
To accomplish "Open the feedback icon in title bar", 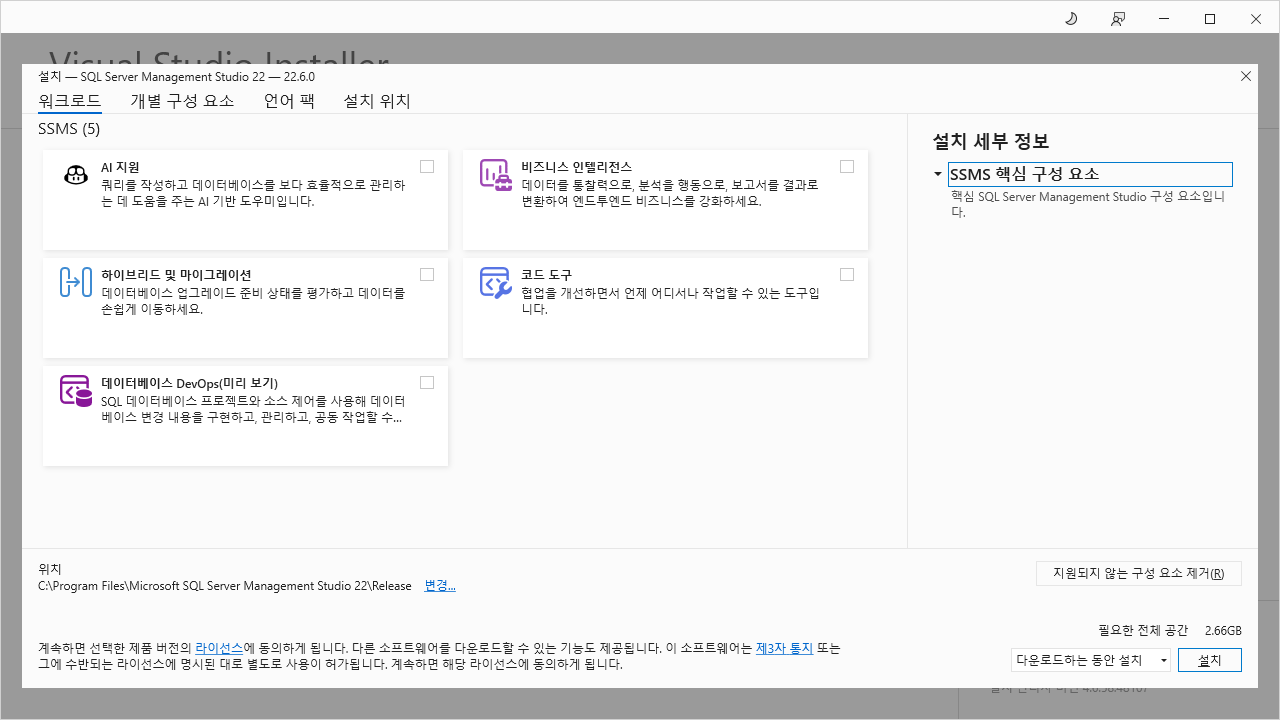I will click(x=1118, y=19).
